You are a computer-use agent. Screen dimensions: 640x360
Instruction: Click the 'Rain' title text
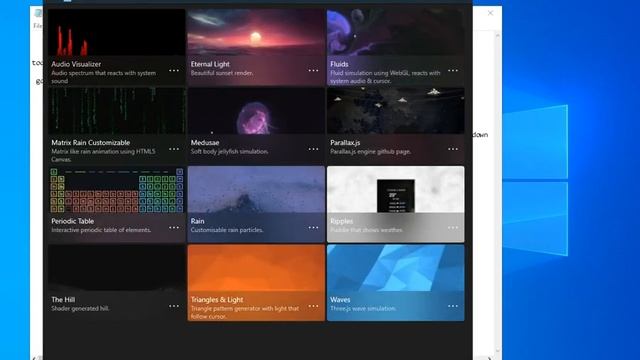tap(197, 221)
